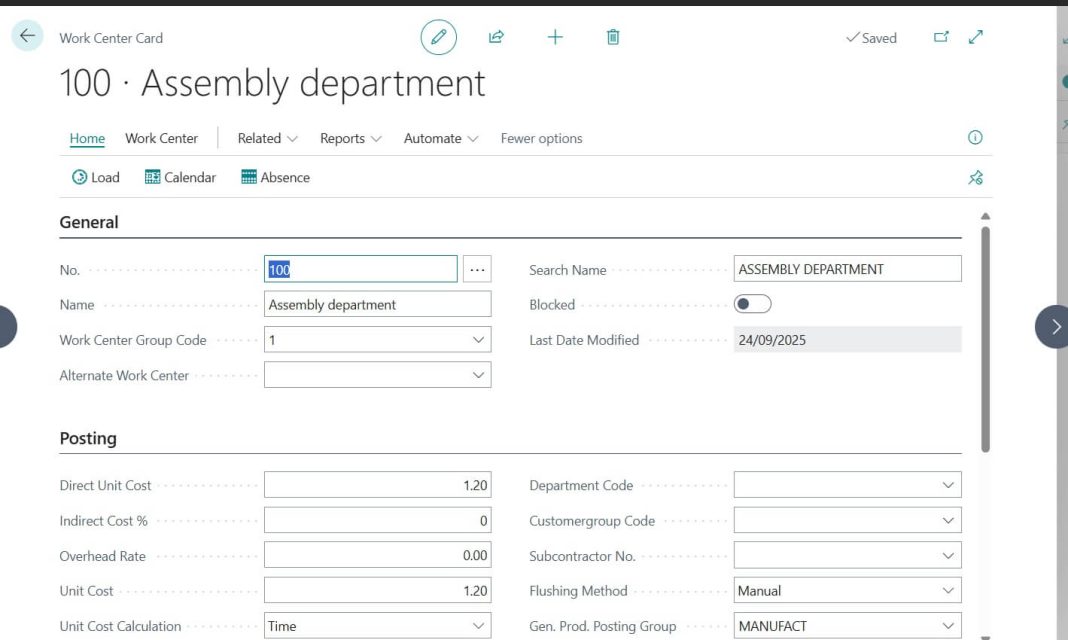Open the Work Center Group Code dropdown
The image size is (1068, 640).
(x=479, y=339)
